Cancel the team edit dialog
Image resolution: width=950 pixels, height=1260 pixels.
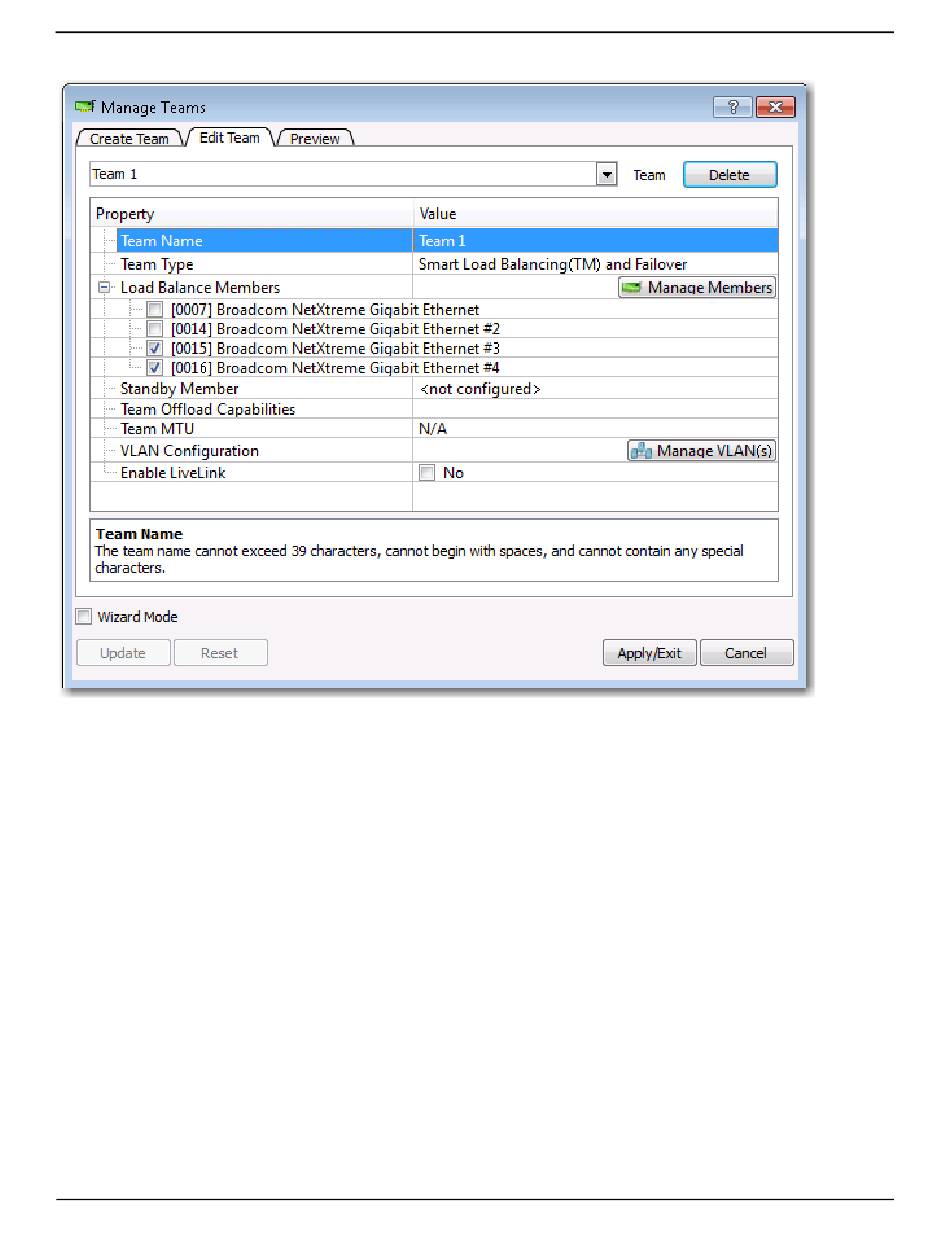[x=746, y=653]
